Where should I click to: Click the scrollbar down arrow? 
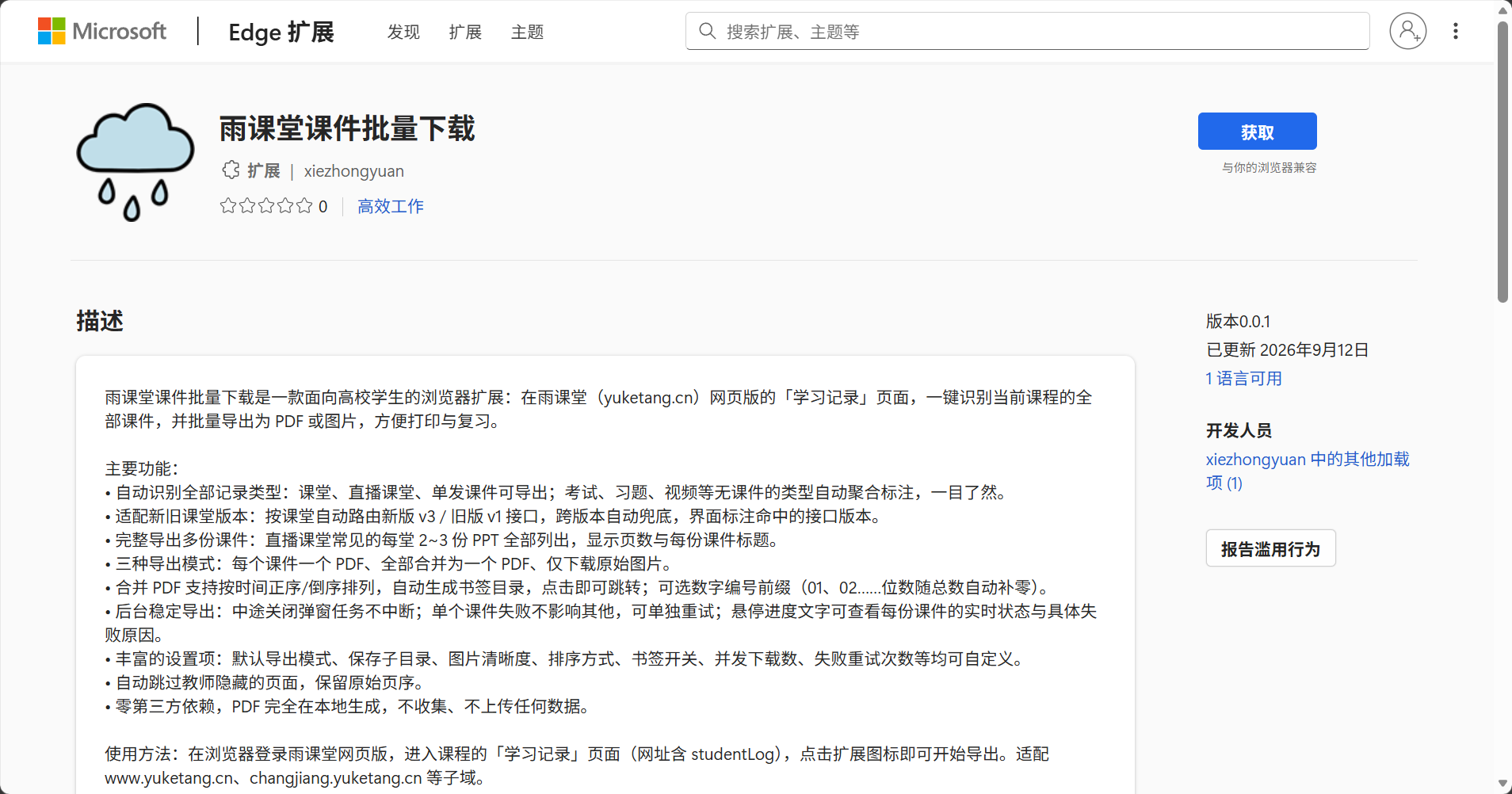point(1502,784)
